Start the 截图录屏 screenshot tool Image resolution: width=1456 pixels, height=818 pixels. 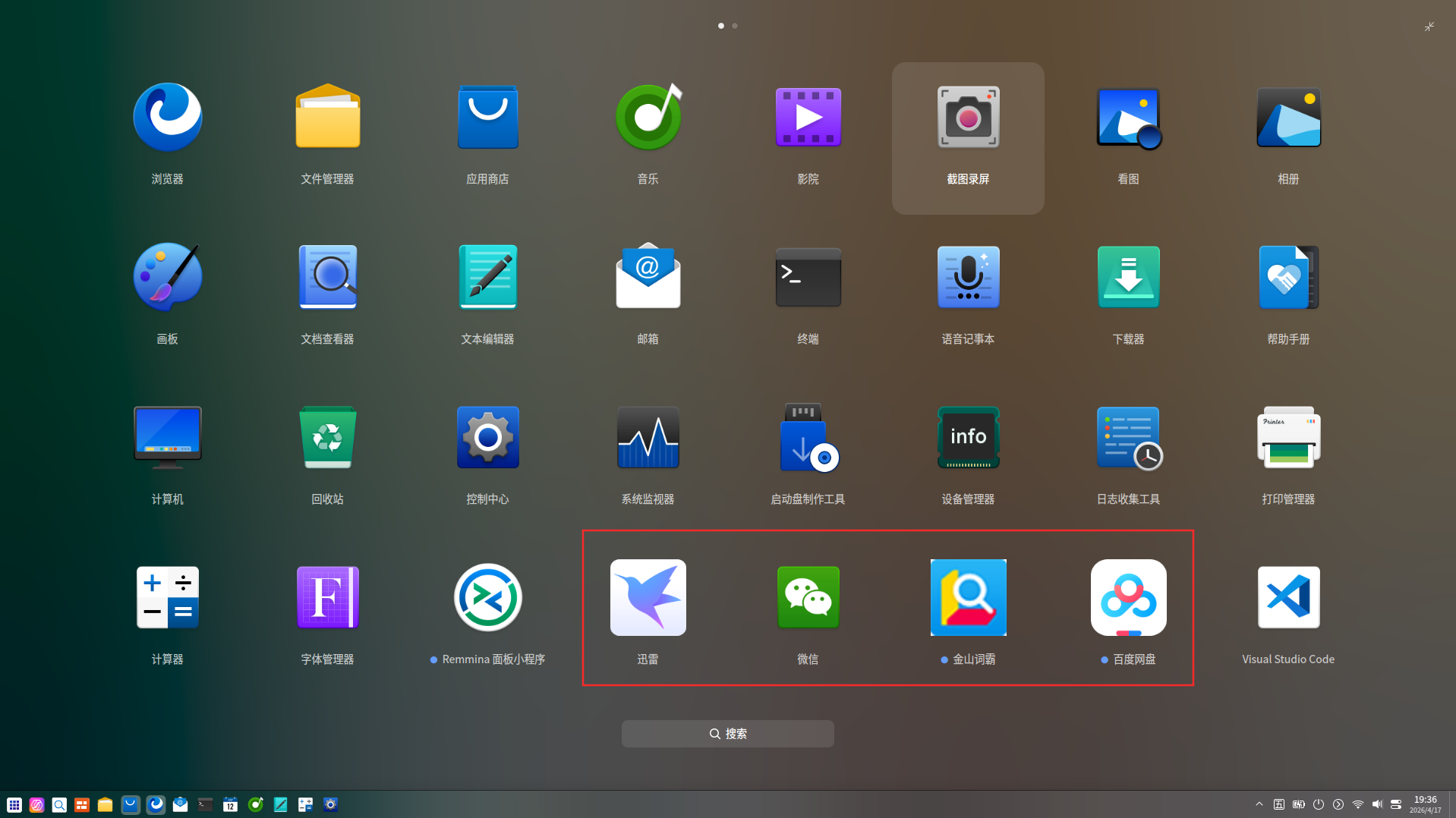(969, 118)
